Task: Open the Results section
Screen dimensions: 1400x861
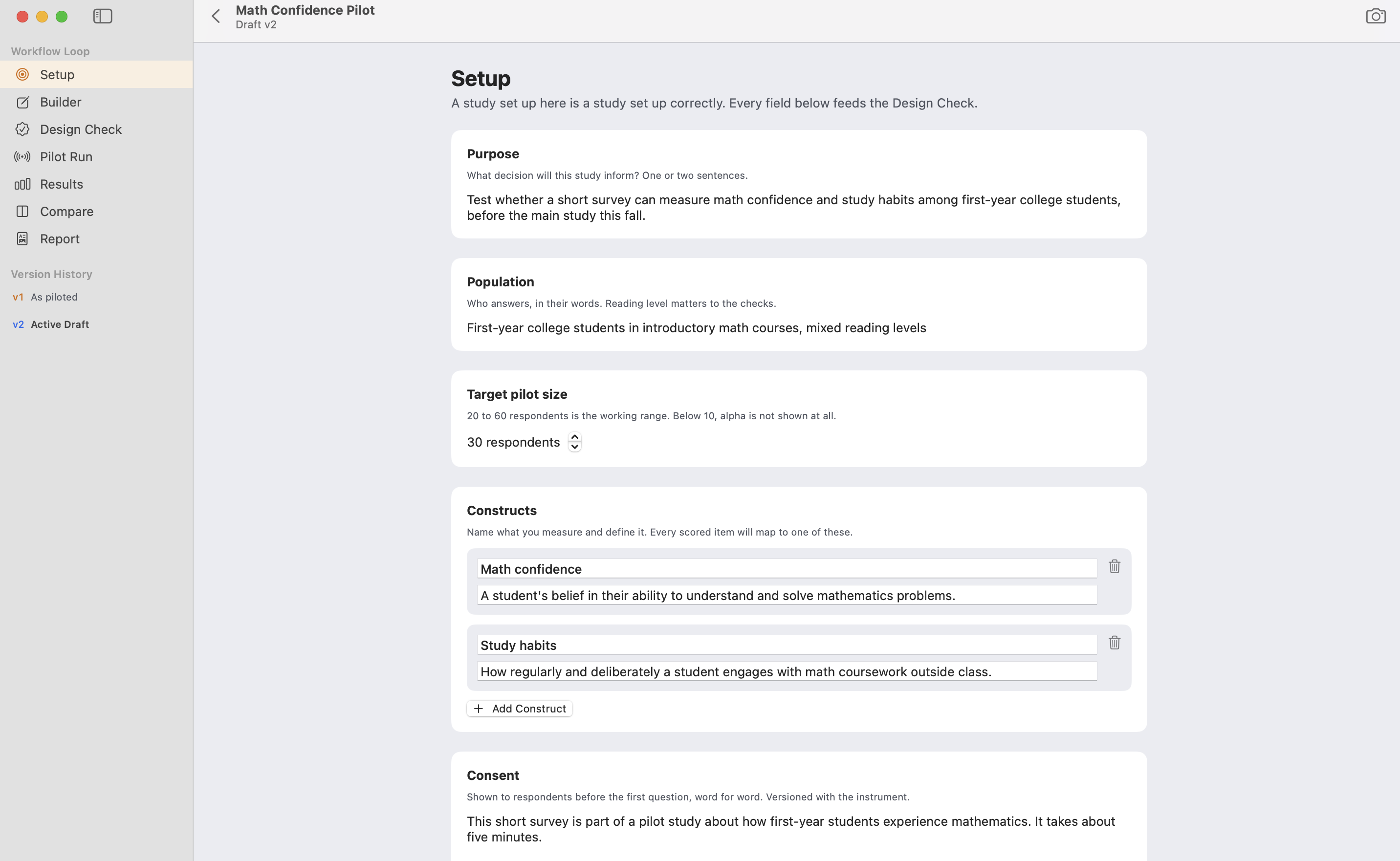Action: point(96,184)
